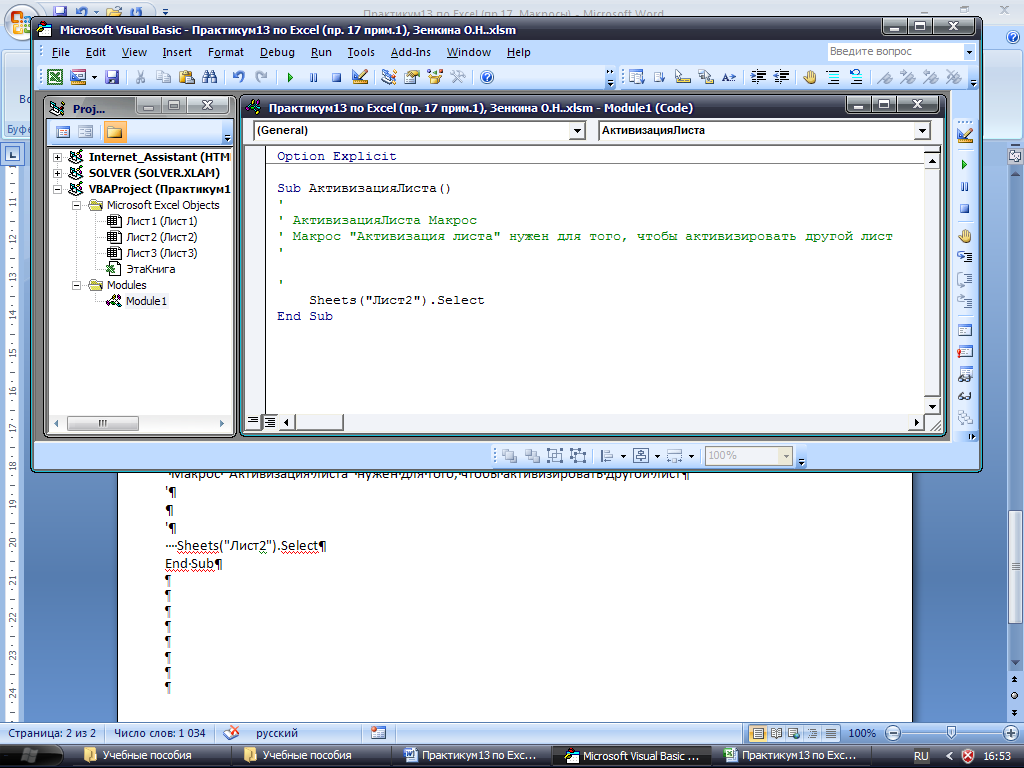Open the File menu
The height and width of the screenshot is (768, 1024).
click(x=60, y=52)
